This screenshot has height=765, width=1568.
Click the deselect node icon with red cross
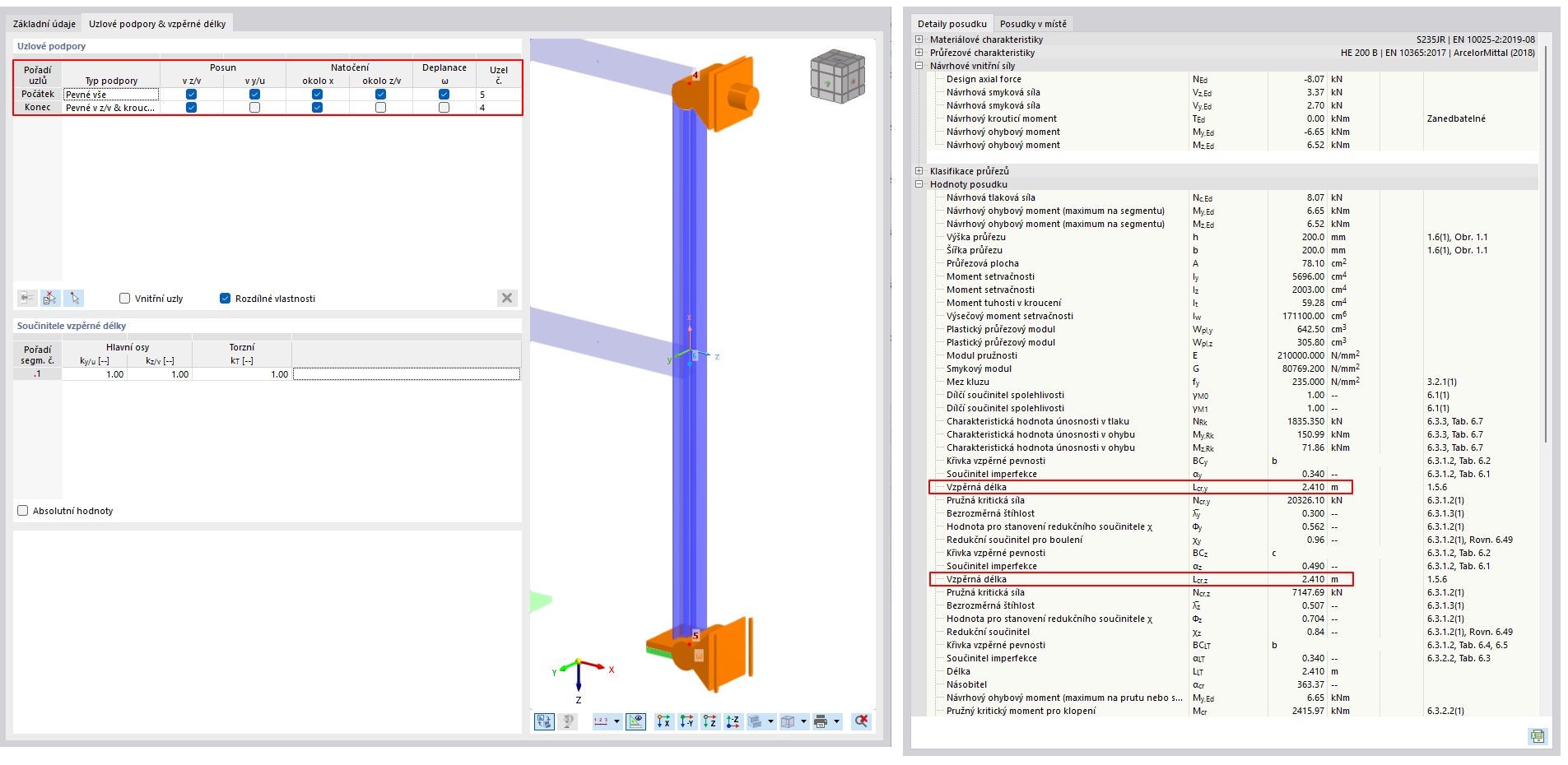click(50, 298)
